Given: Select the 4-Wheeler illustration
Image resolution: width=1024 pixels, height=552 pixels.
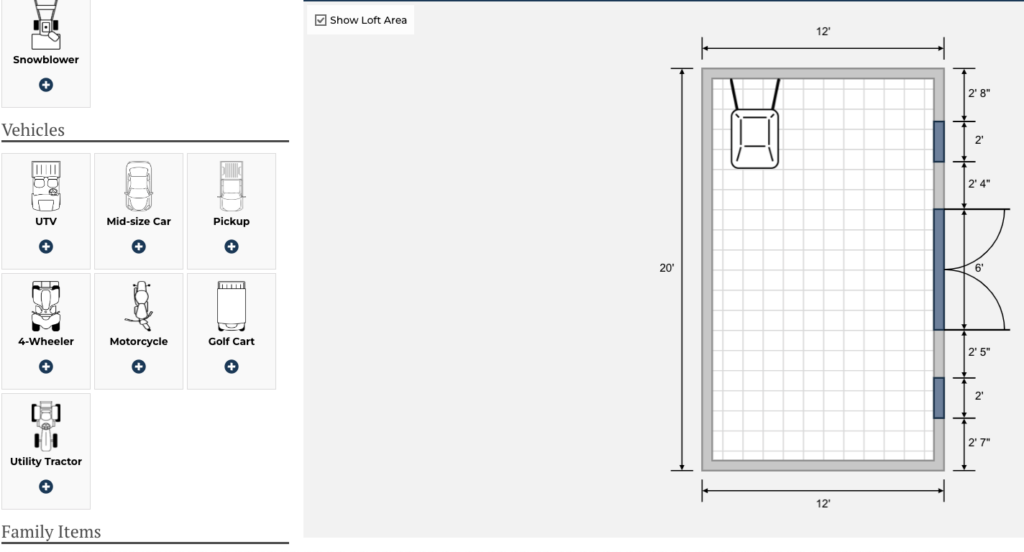Looking at the screenshot, I should pos(46,306).
